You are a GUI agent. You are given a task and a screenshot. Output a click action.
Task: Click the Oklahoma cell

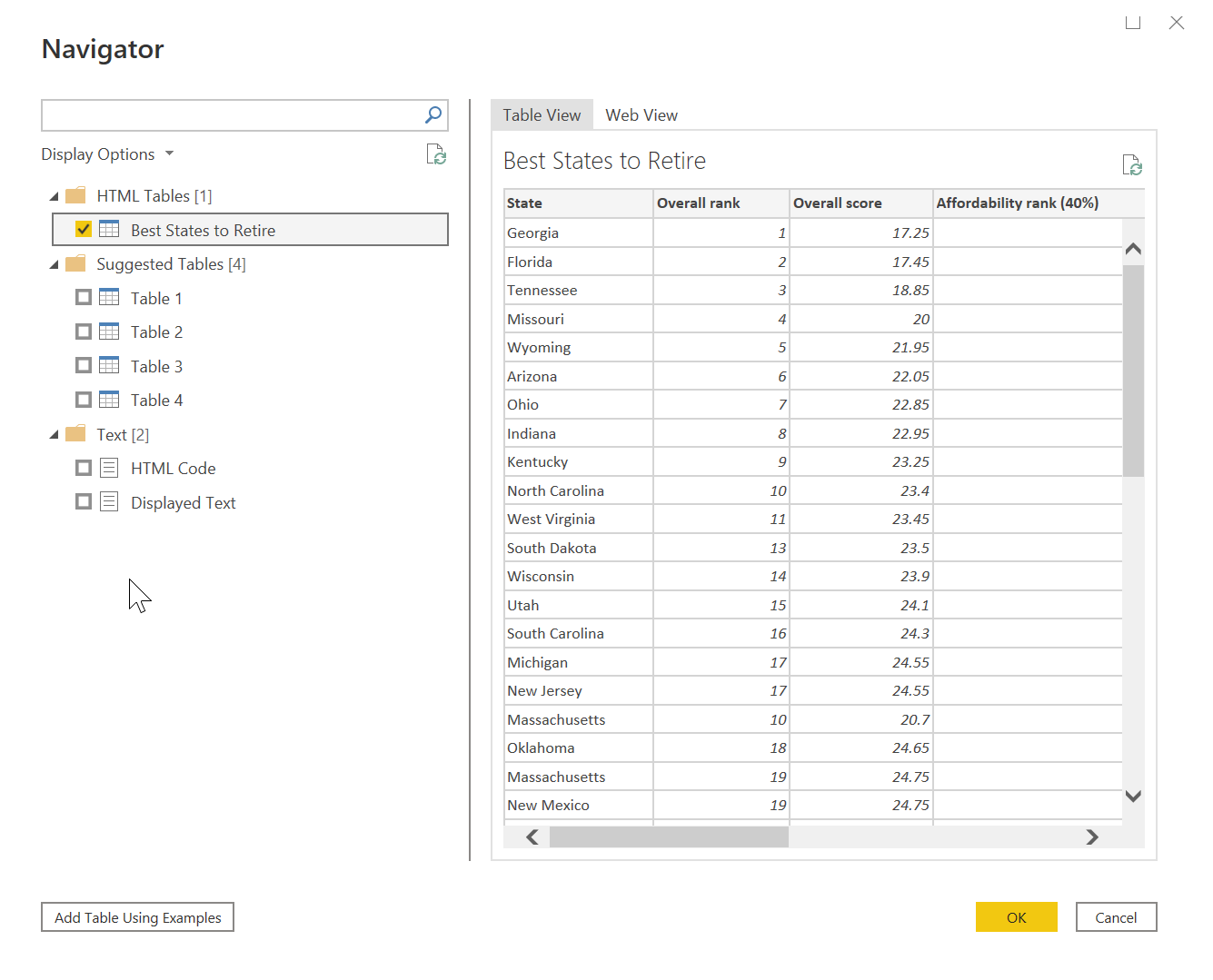point(578,747)
